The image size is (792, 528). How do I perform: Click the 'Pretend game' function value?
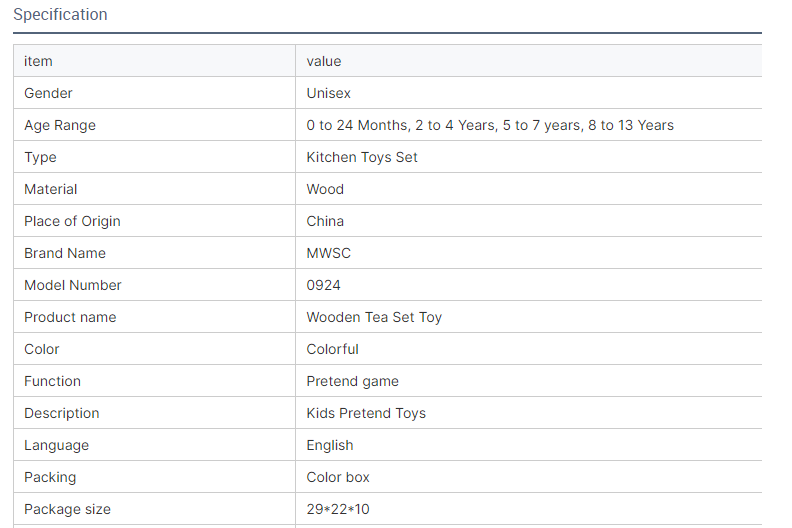pos(352,381)
